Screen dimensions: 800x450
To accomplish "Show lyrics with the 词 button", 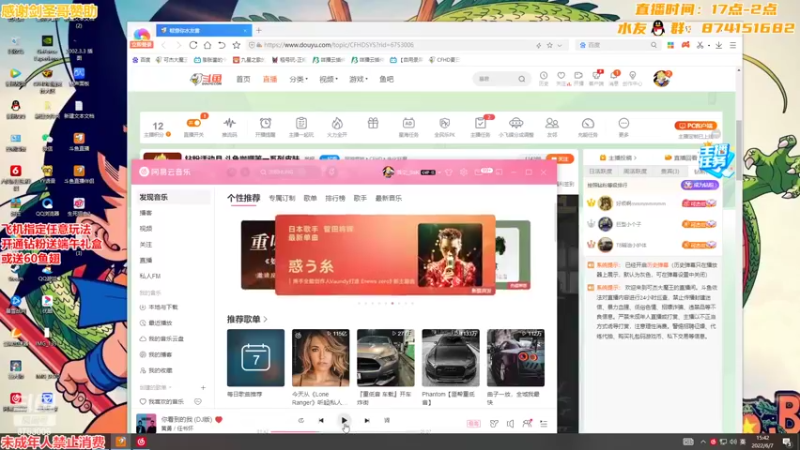I will (x=387, y=420).
